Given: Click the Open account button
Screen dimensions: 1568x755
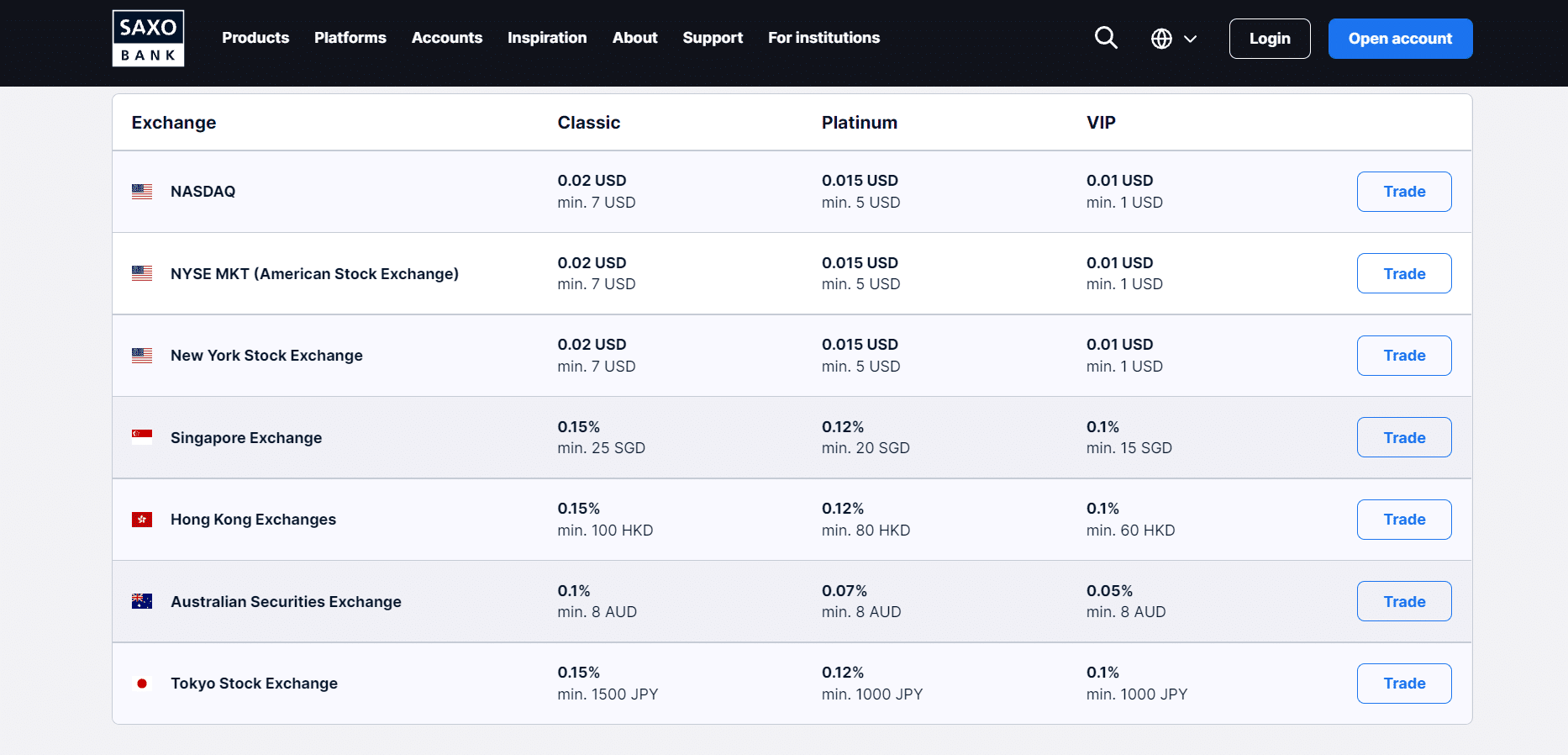Looking at the screenshot, I should pos(1400,39).
